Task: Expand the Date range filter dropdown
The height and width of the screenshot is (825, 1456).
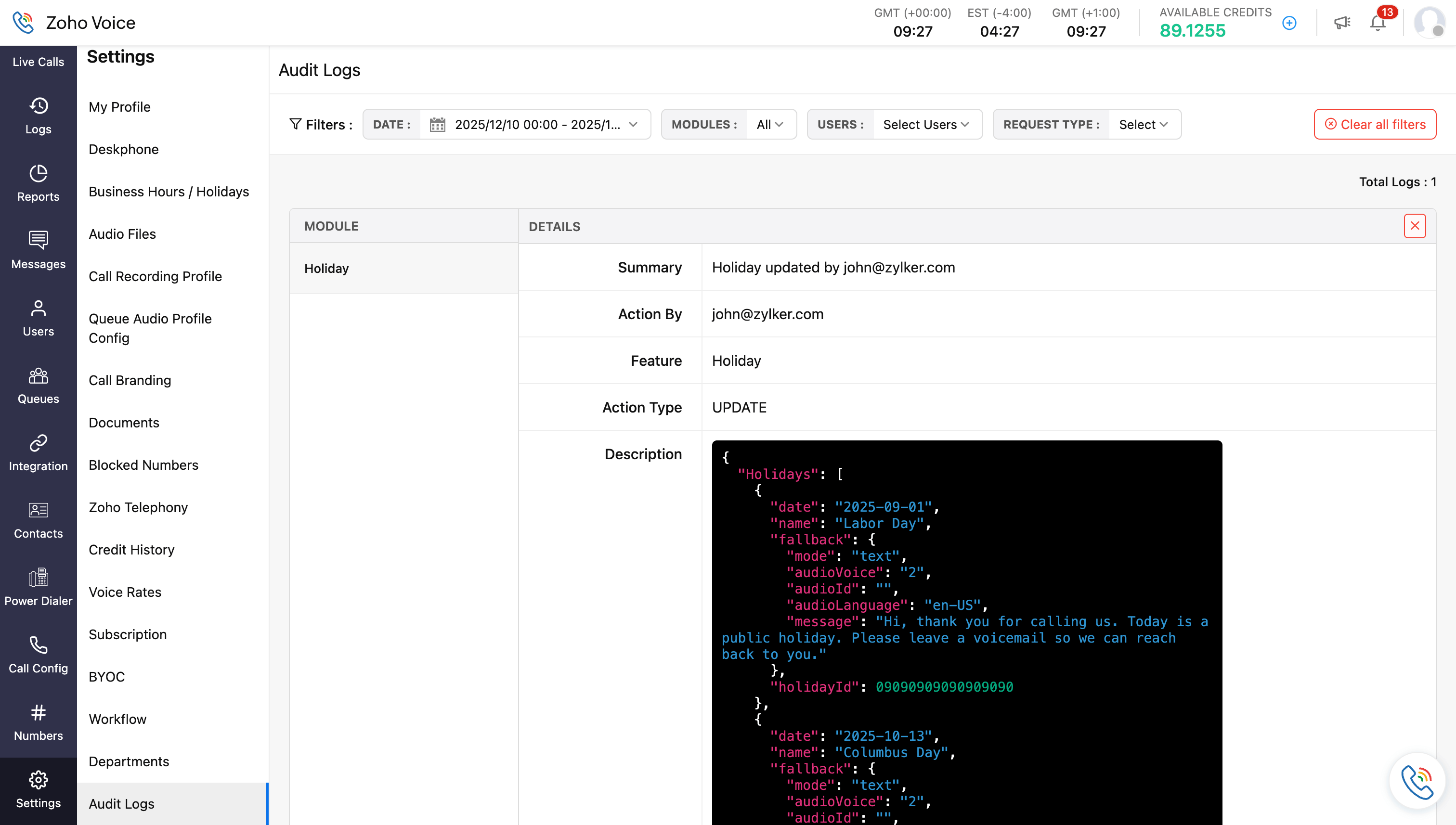Action: point(536,124)
